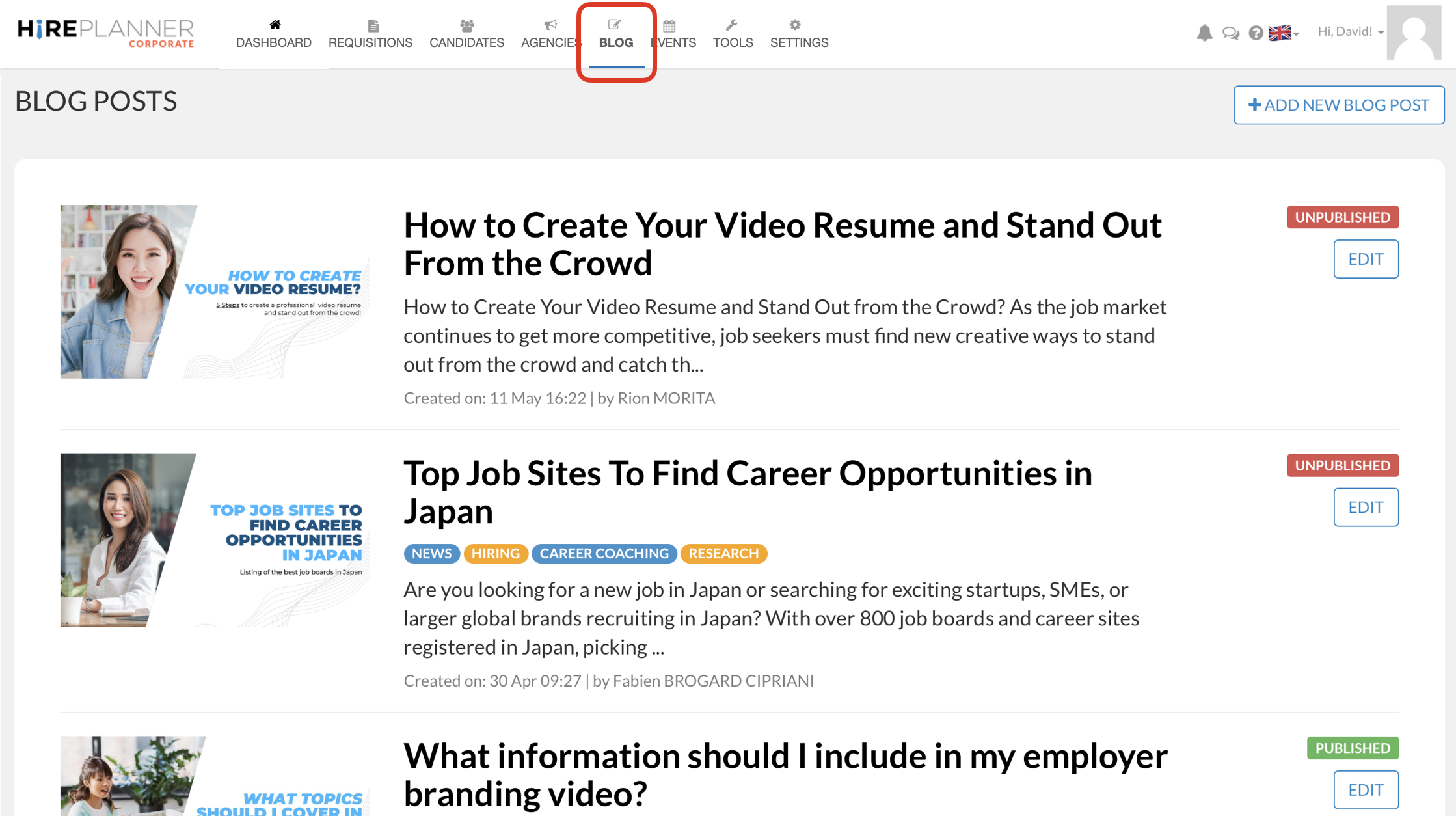
Task: Select the CAREER COACHING tag
Action: (x=604, y=553)
